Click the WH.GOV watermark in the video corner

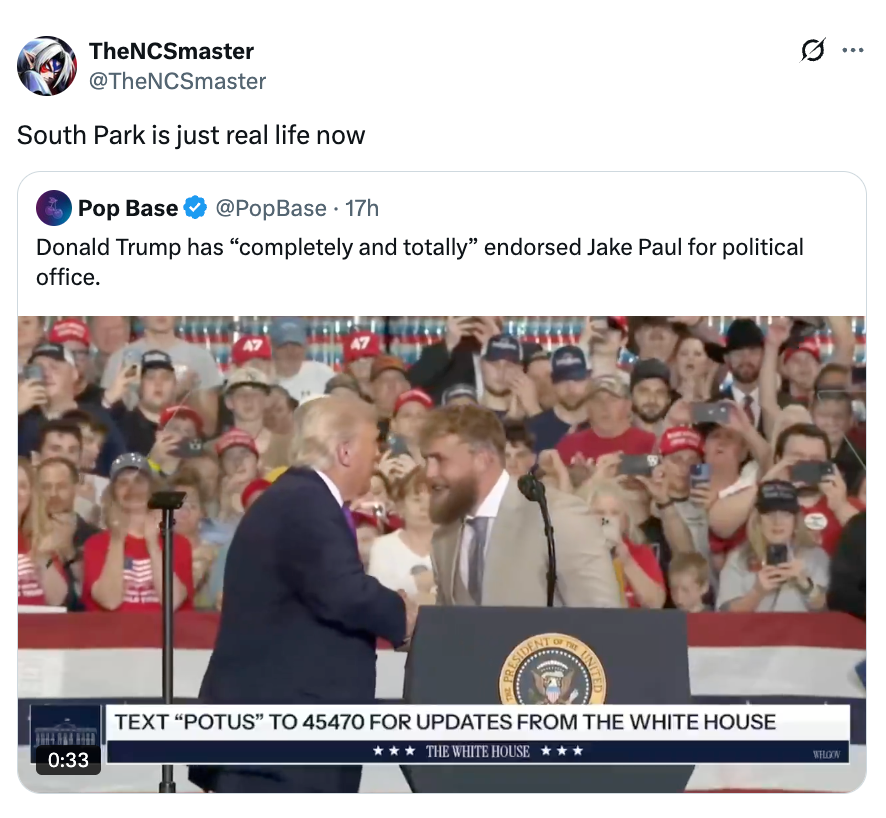(x=826, y=752)
